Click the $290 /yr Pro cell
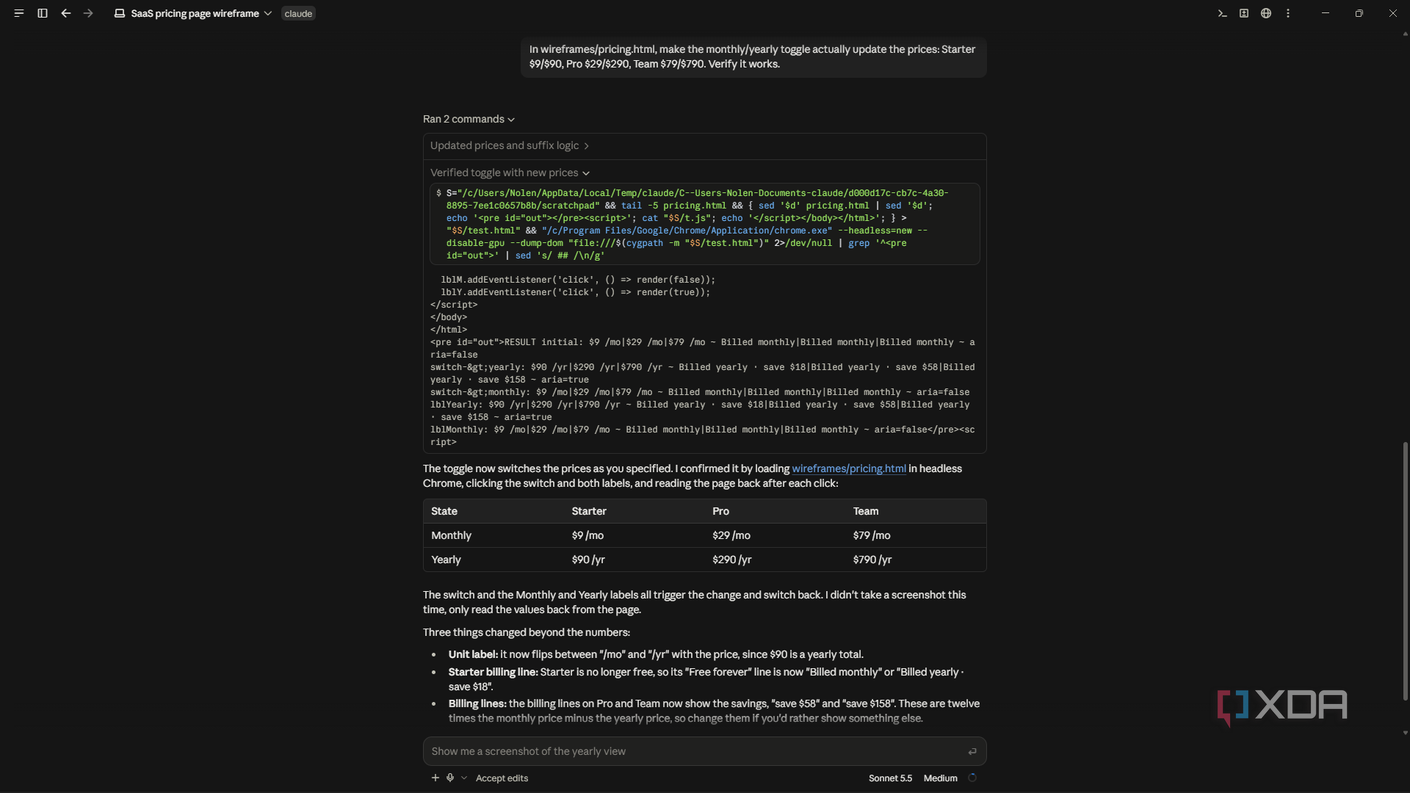Viewport: 1410px width, 793px height. click(732, 560)
